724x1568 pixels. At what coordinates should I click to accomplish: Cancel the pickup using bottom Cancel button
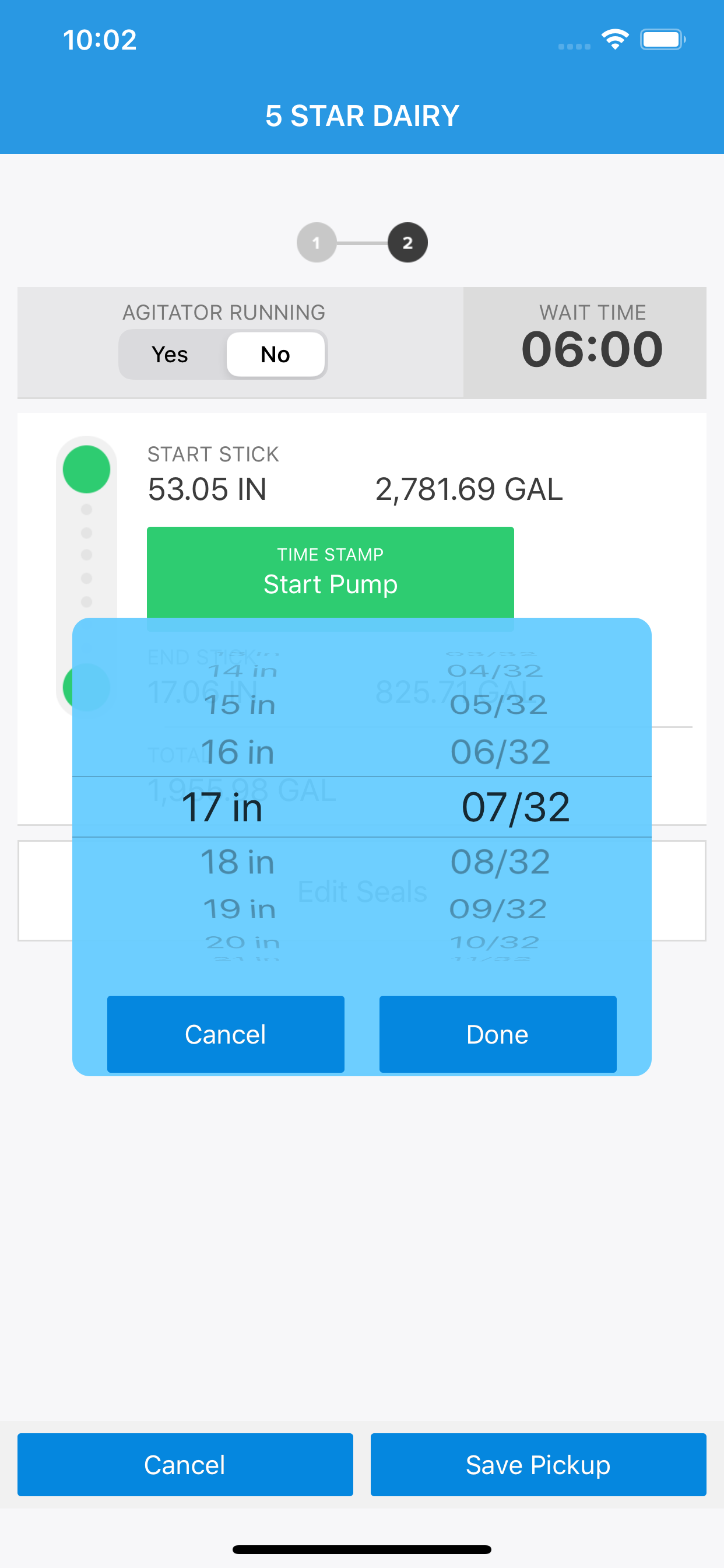click(185, 1465)
